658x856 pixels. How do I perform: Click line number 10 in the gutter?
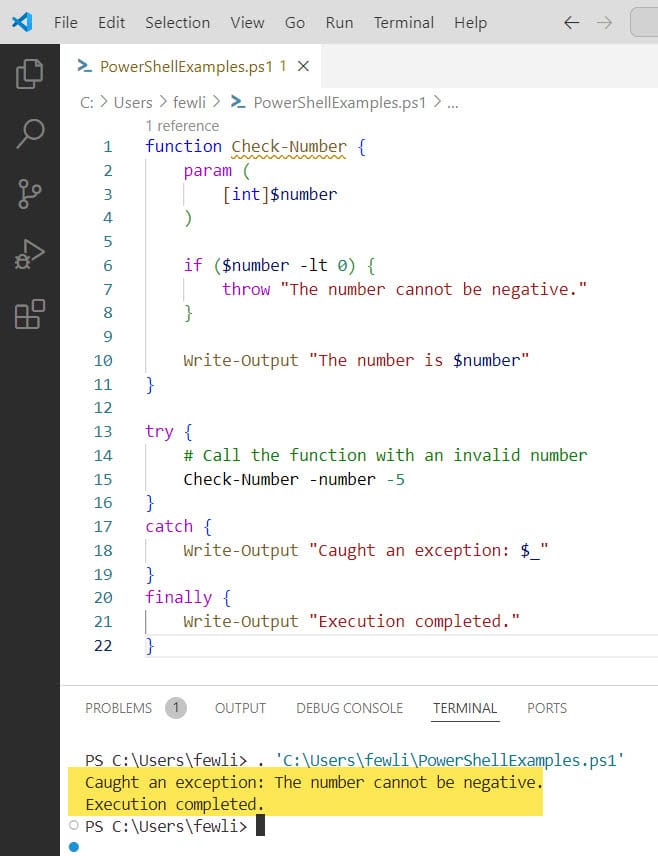pyautogui.click(x=103, y=360)
